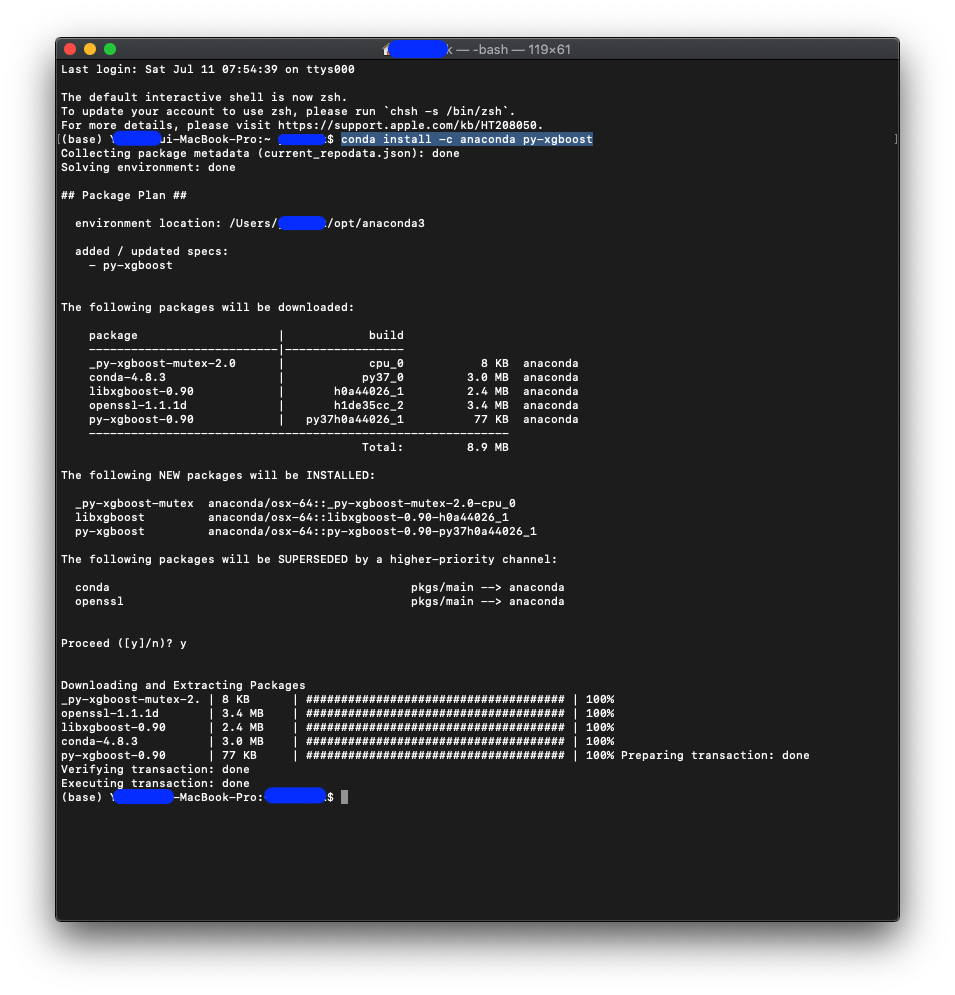
Task: Click 'pkgs/main --> anaconda' on conda row
Action: (x=487, y=587)
